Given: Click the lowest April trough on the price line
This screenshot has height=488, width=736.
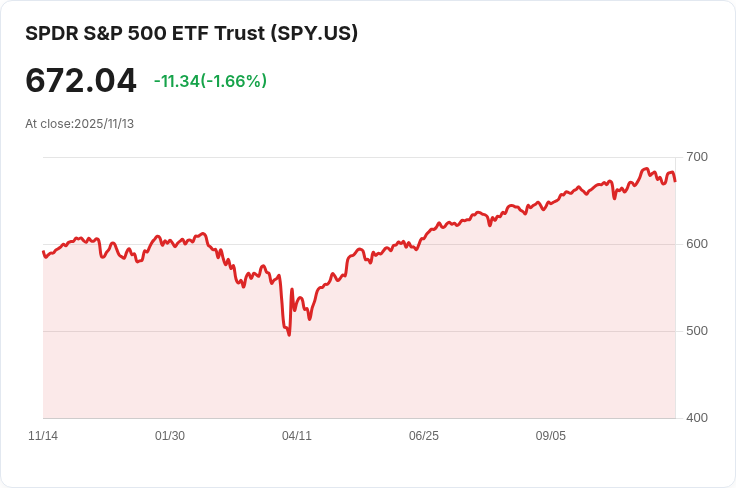Looking at the screenshot, I should [289, 335].
